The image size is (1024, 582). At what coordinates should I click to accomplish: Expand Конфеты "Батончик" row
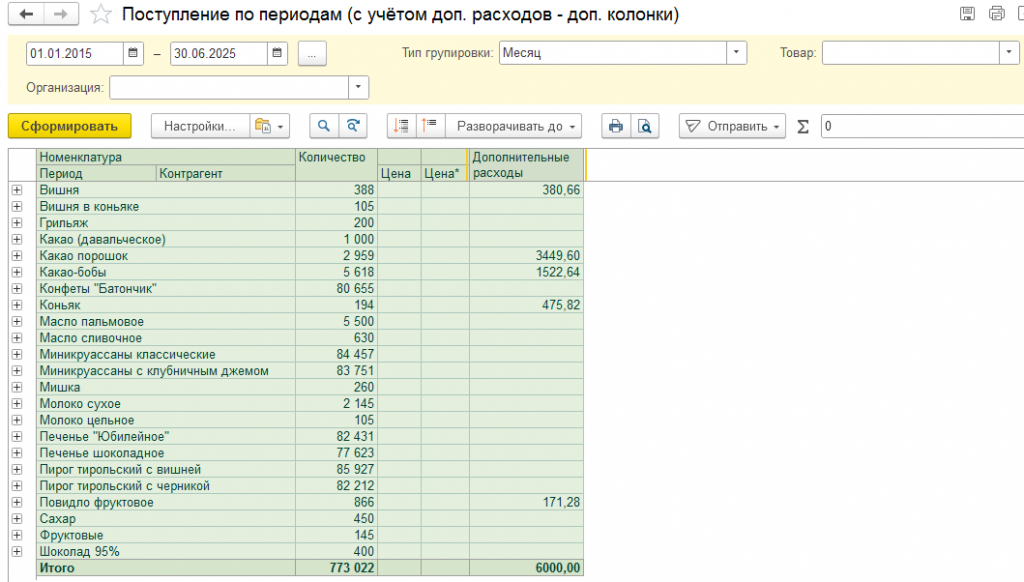click(x=17, y=289)
